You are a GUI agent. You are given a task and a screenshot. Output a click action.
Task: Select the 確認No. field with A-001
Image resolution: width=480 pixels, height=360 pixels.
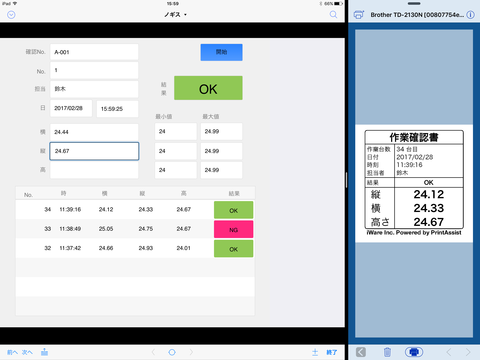coord(94,52)
